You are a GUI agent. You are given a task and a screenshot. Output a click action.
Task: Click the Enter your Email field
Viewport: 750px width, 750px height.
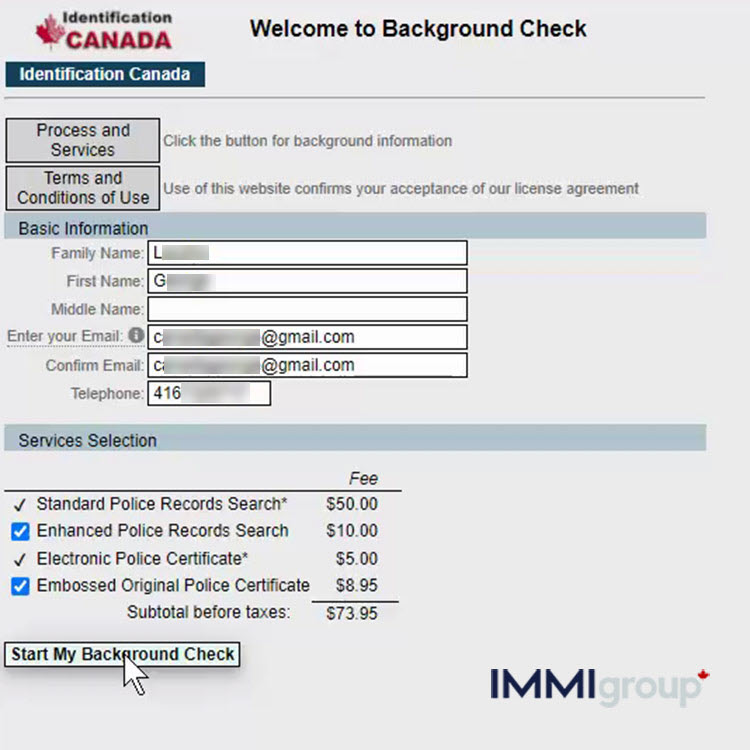click(307, 337)
